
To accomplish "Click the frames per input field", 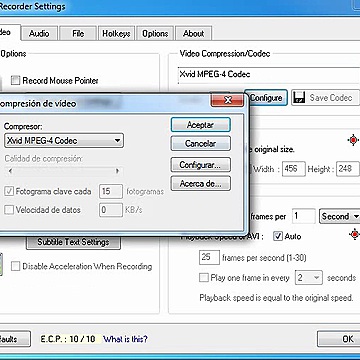I will pyautogui.click(x=304, y=216).
